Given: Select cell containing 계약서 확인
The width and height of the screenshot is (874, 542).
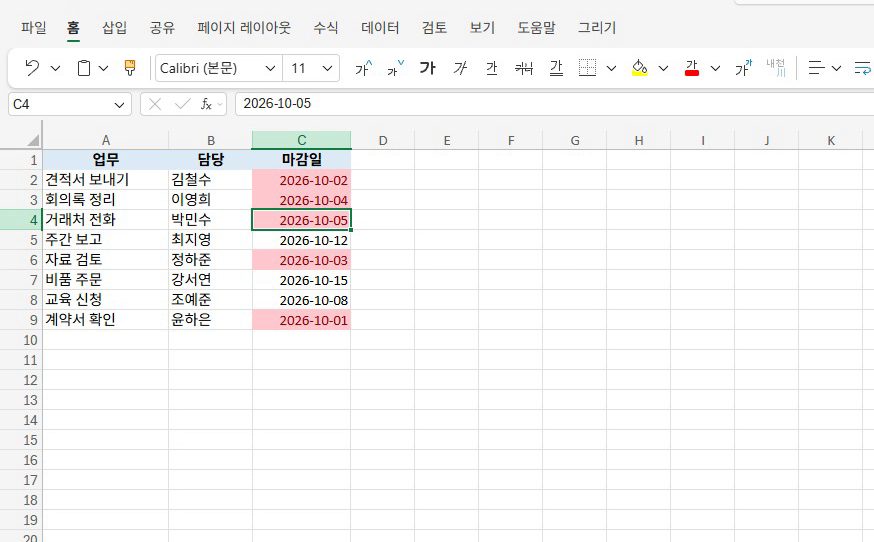Looking at the screenshot, I should 105,320.
